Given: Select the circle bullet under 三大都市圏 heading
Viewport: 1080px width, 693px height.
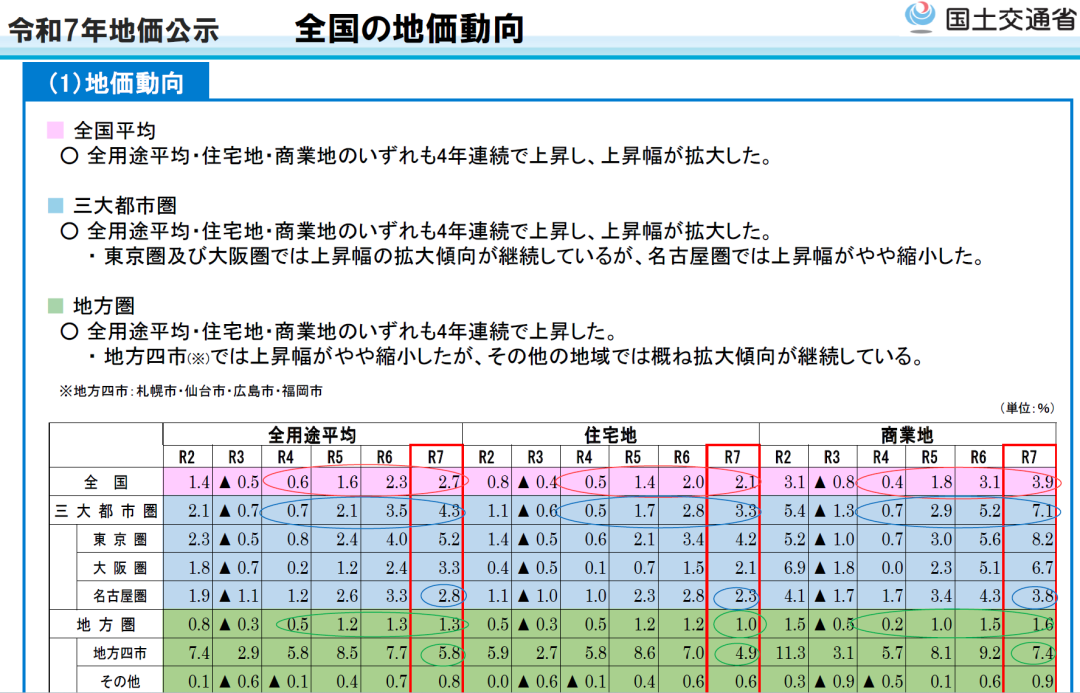Looking at the screenshot, I should (x=69, y=231).
